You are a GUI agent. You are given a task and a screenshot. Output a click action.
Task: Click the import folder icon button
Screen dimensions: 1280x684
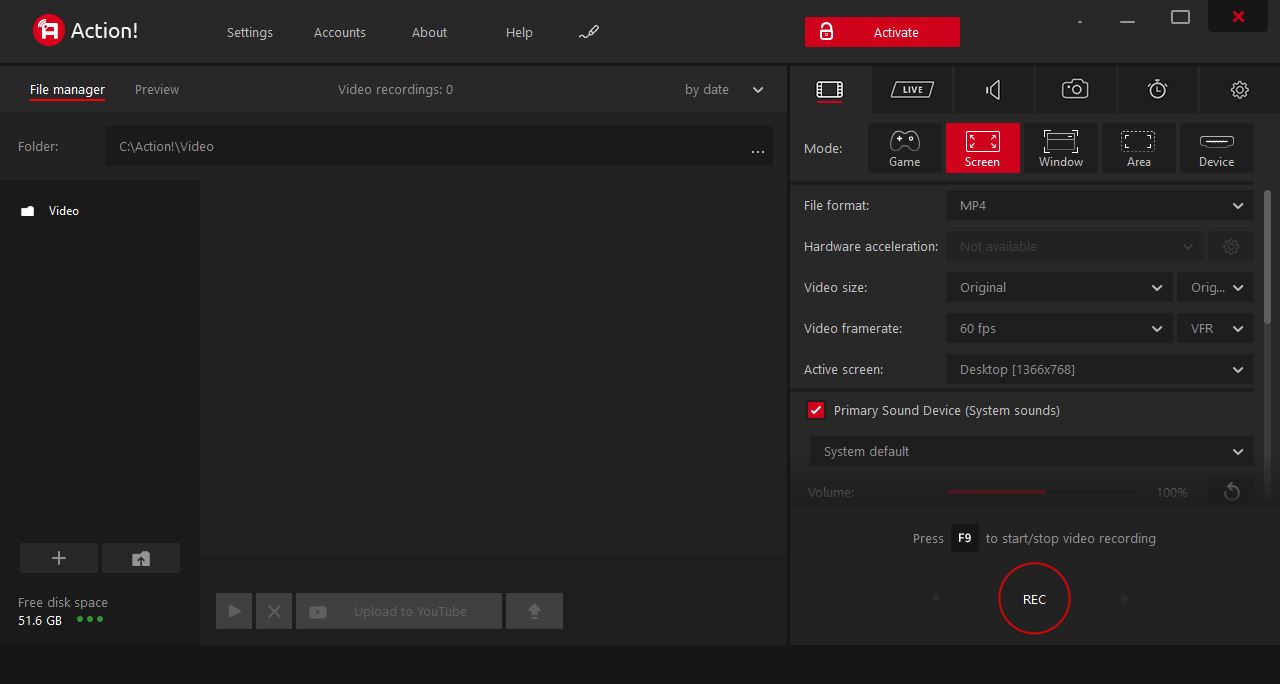pyautogui.click(x=141, y=558)
